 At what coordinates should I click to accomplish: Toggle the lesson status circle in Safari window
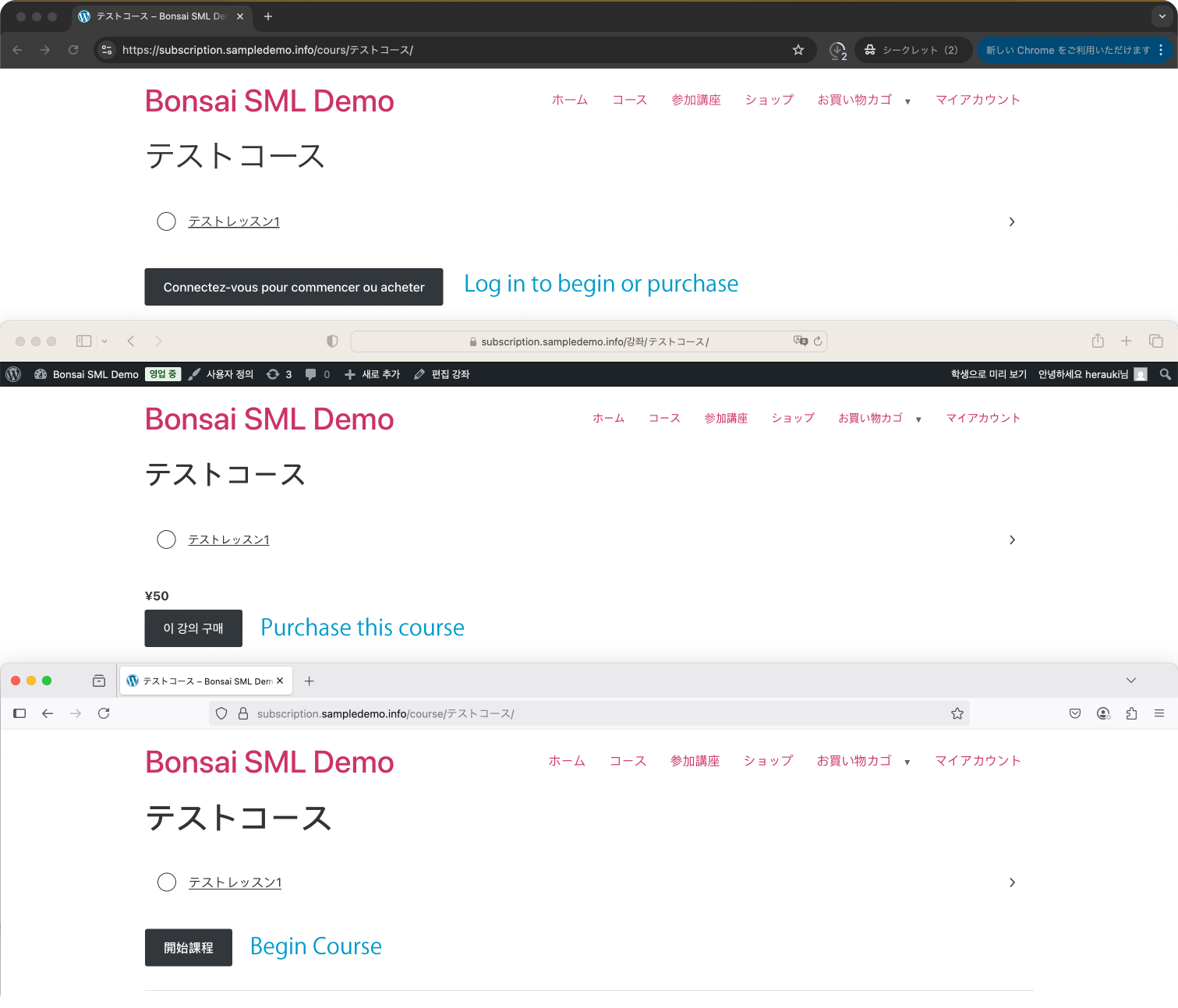(166, 539)
